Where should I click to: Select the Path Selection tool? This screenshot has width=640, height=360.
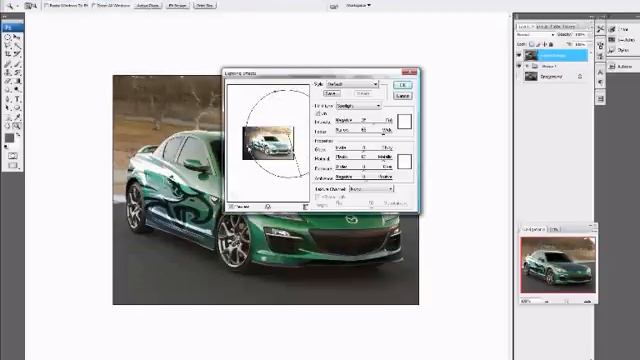click(7, 108)
